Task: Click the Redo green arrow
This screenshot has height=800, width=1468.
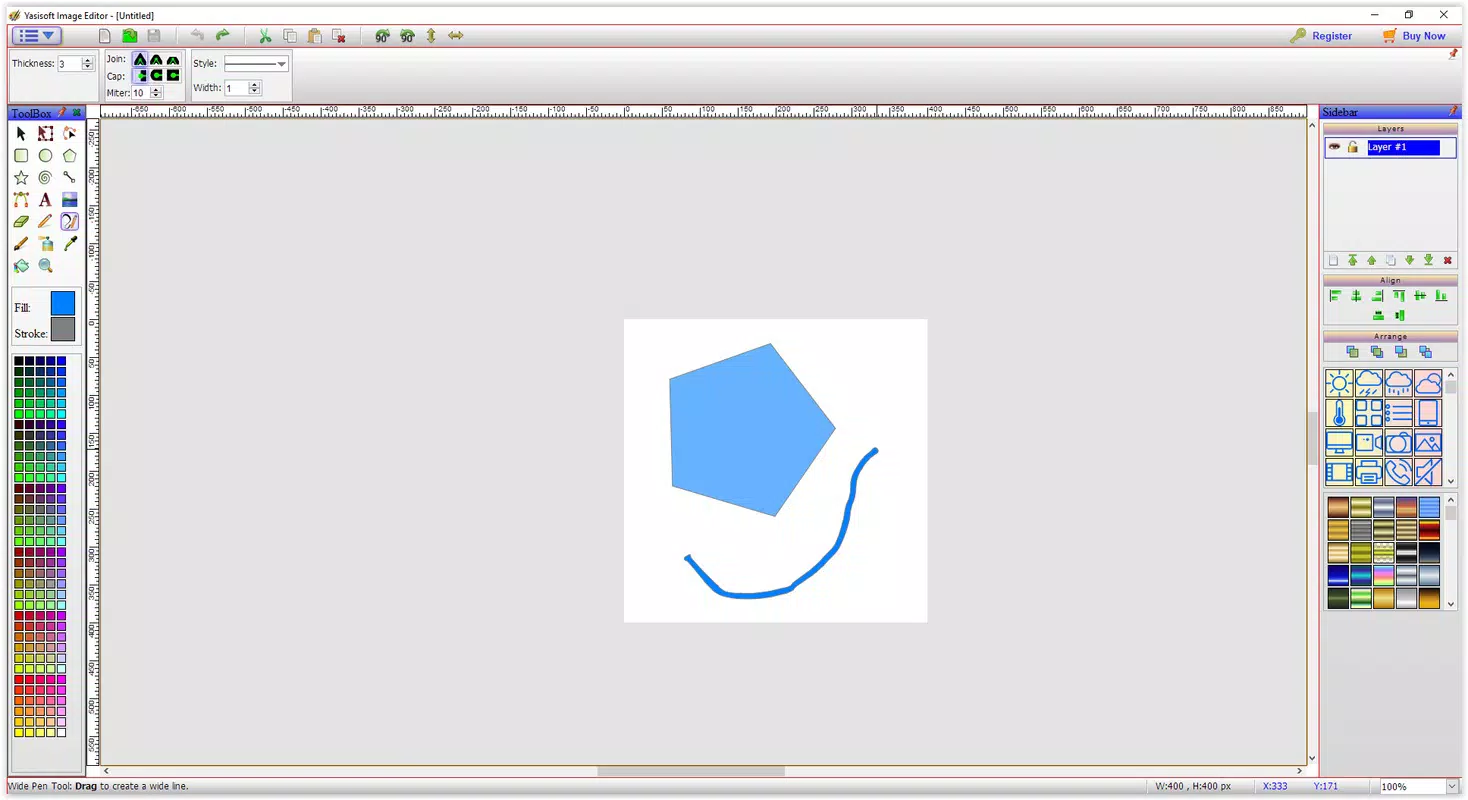Action: [222, 35]
